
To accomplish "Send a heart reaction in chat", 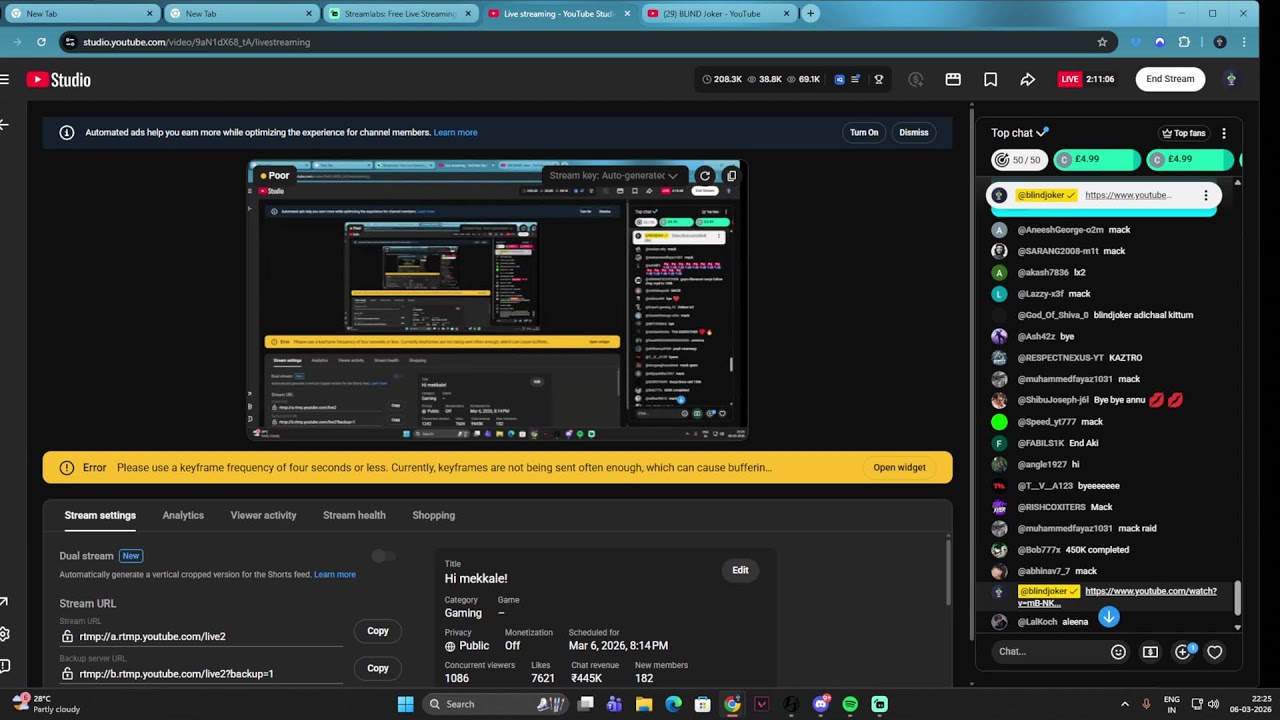I will (x=1215, y=652).
